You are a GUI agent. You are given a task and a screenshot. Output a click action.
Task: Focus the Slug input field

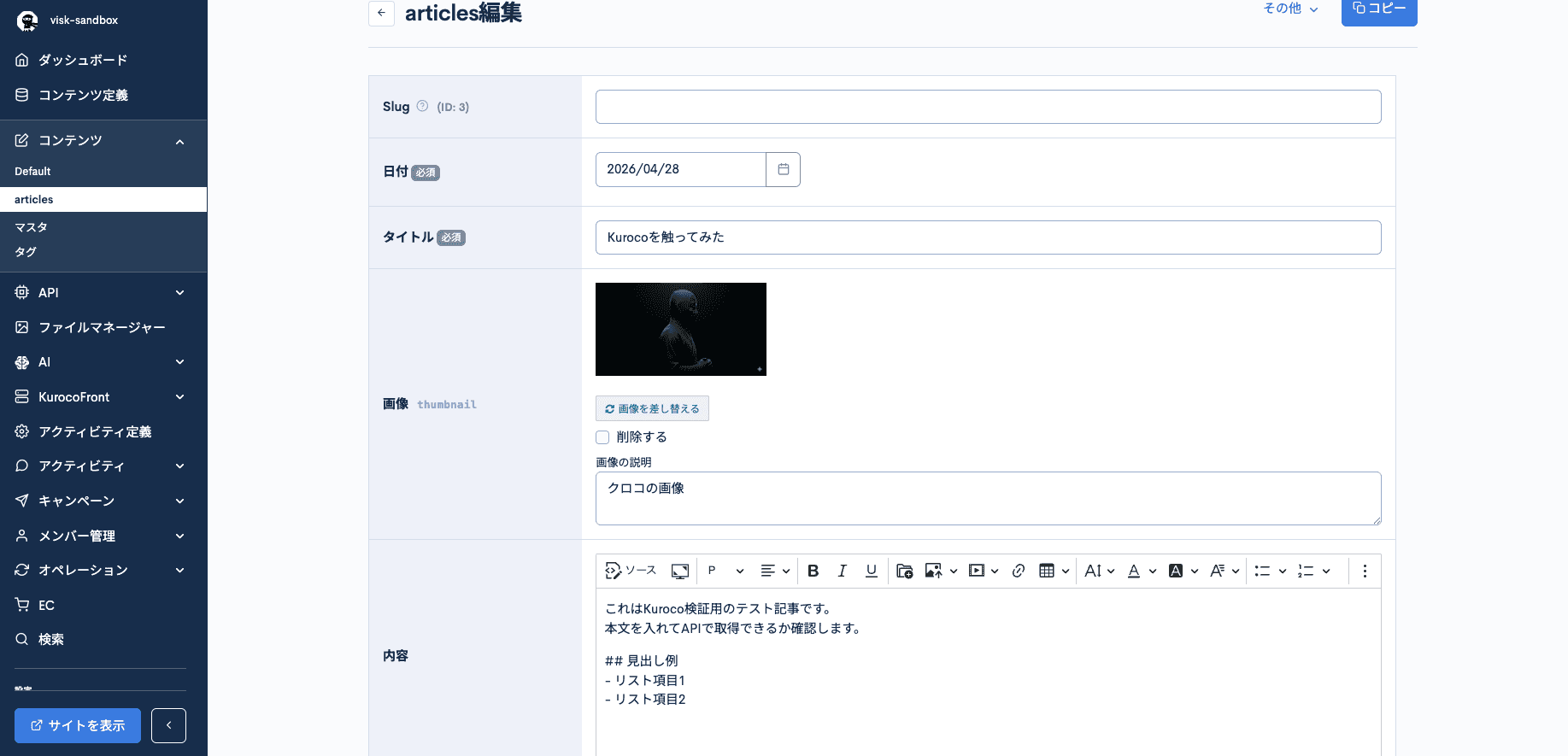tap(988, 107)
